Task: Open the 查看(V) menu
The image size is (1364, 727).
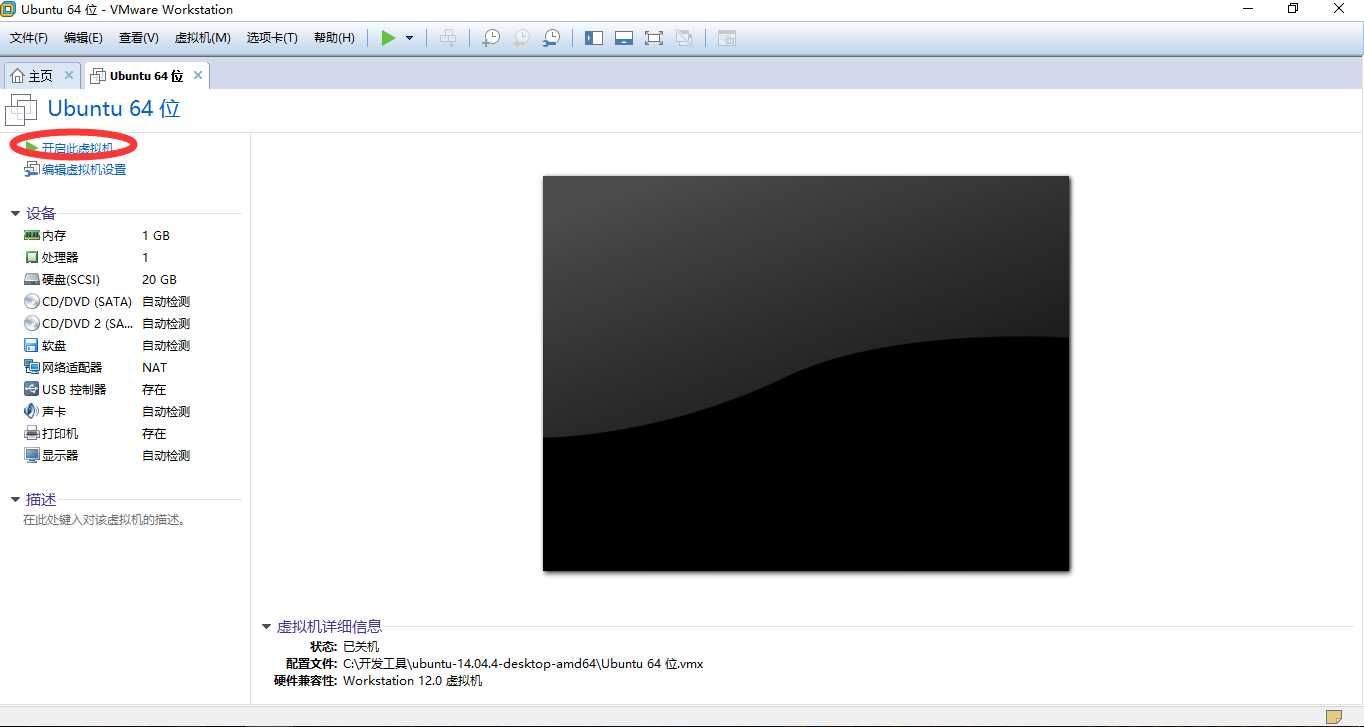Action: click(138, 38)
